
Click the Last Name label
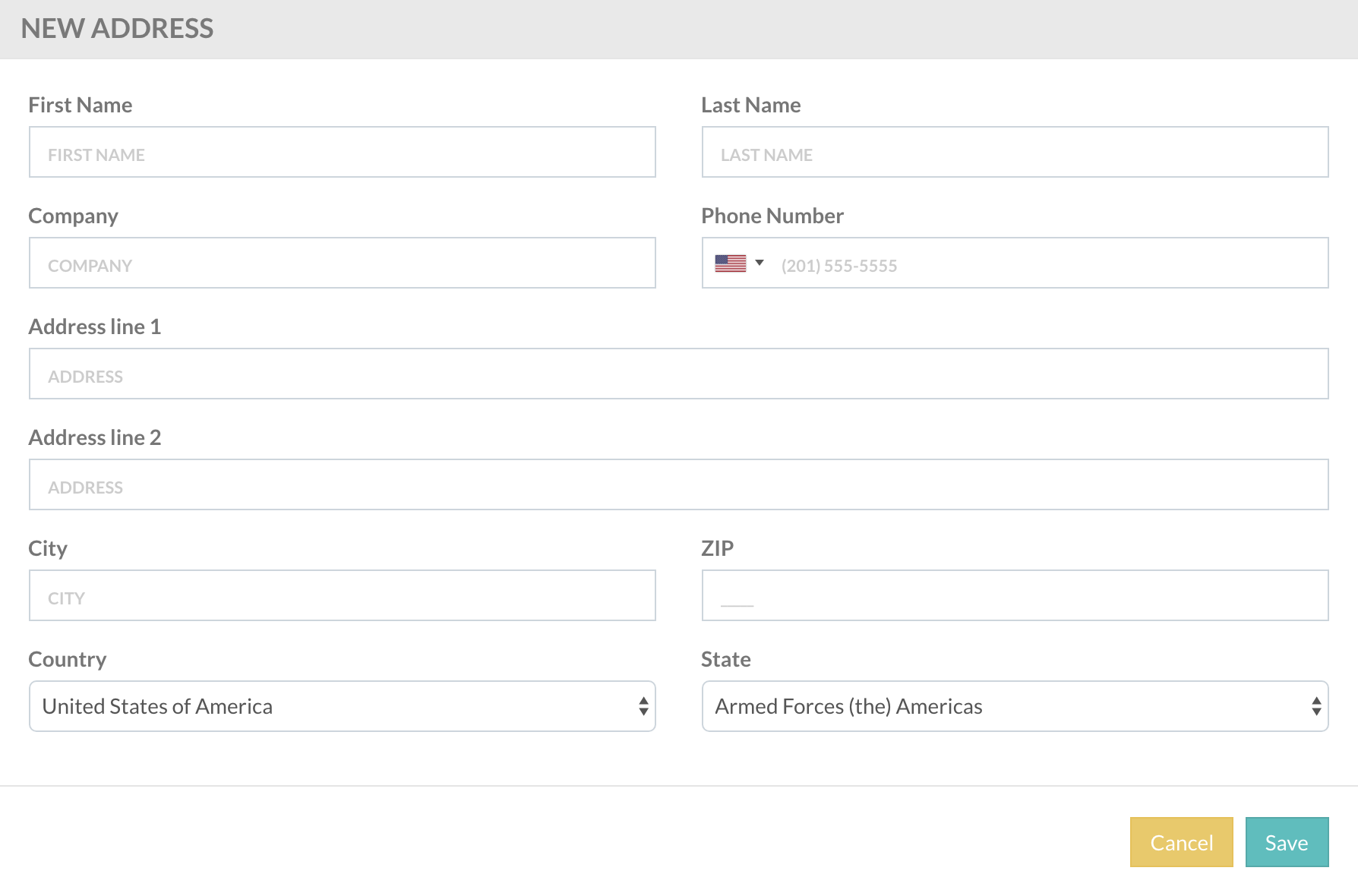coord(750,105)
